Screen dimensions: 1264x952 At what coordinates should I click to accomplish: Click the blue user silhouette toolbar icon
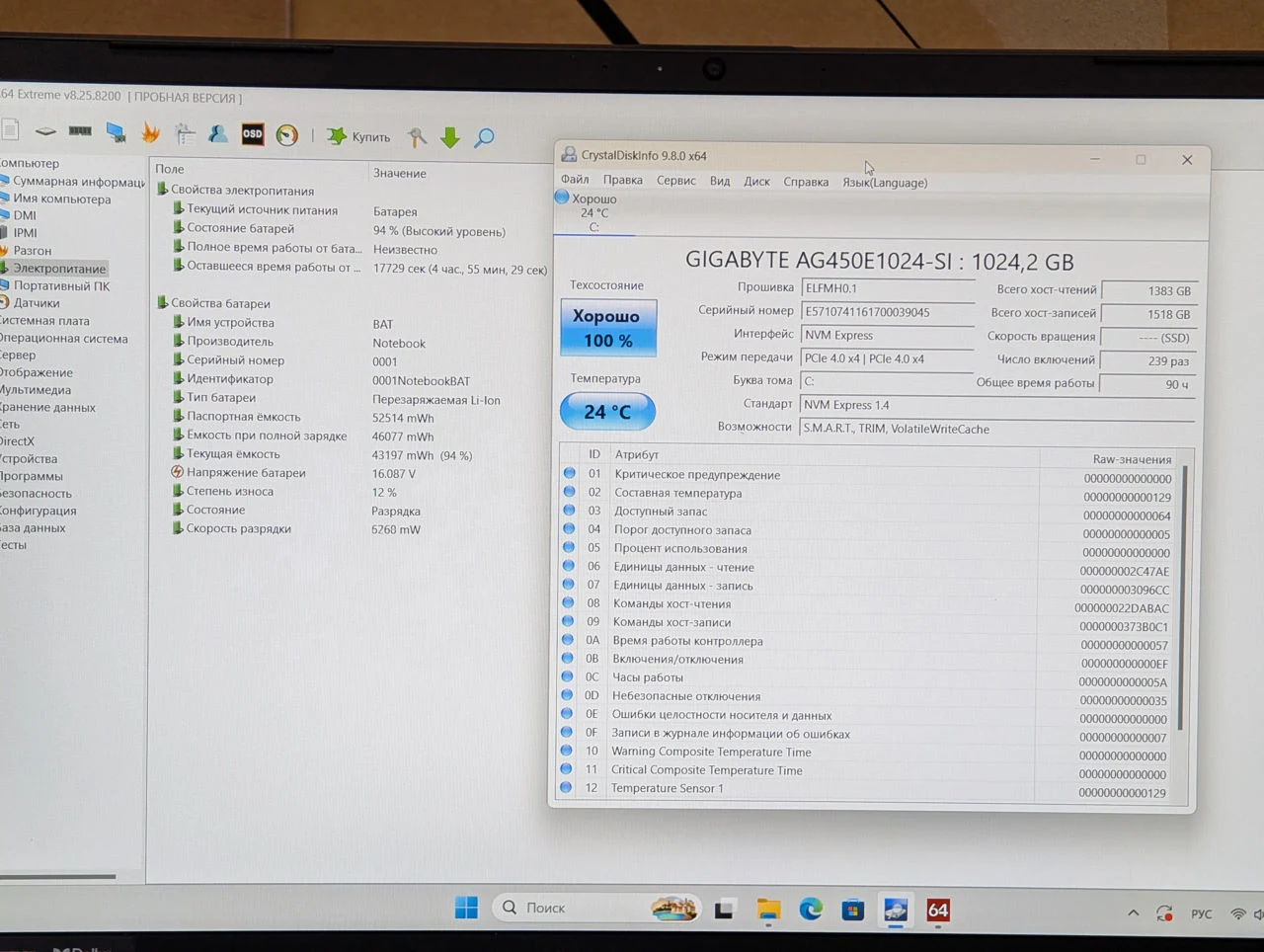click(x=218, y=133)
